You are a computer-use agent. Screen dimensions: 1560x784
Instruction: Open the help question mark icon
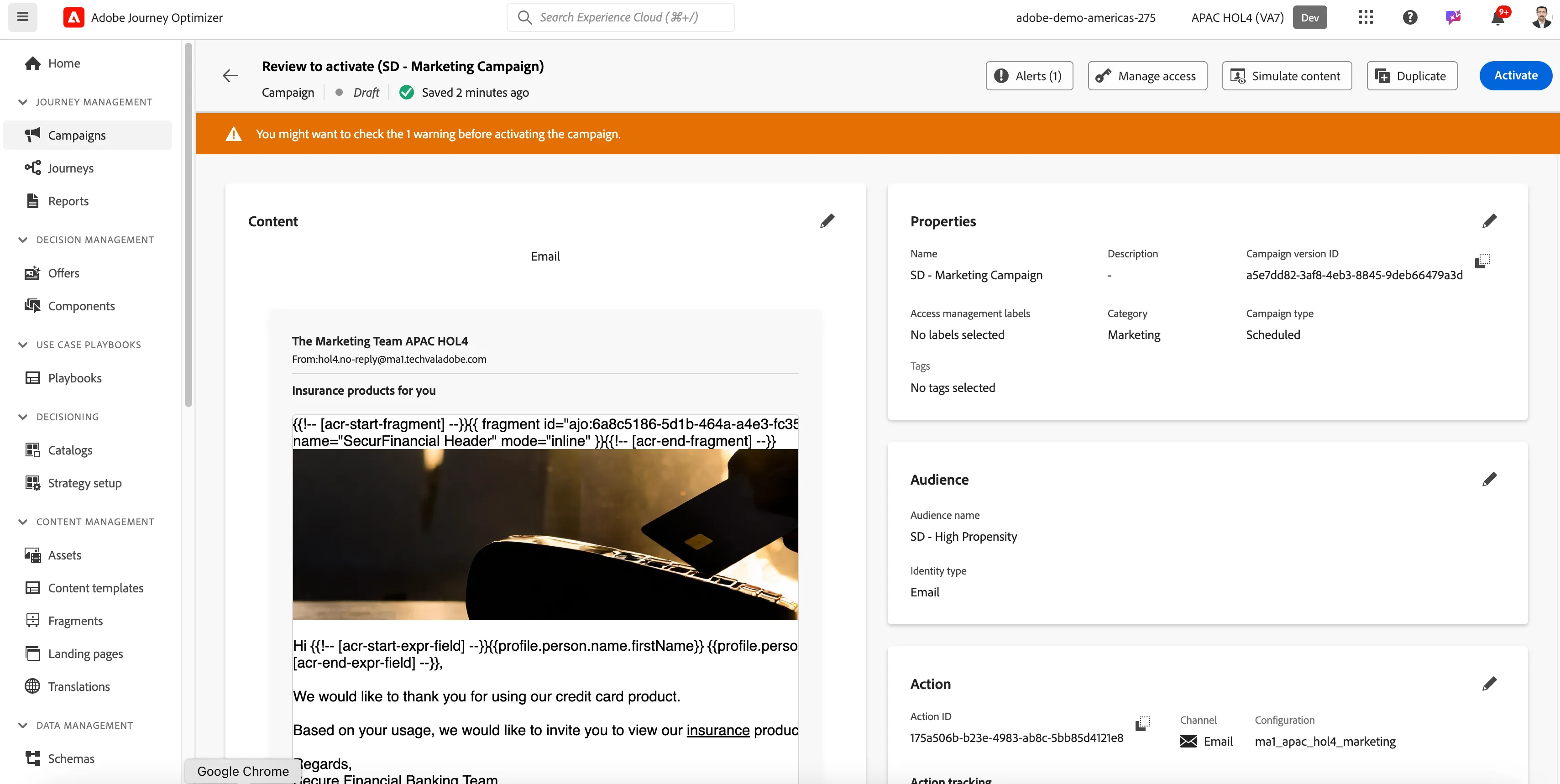(1410, 17)
